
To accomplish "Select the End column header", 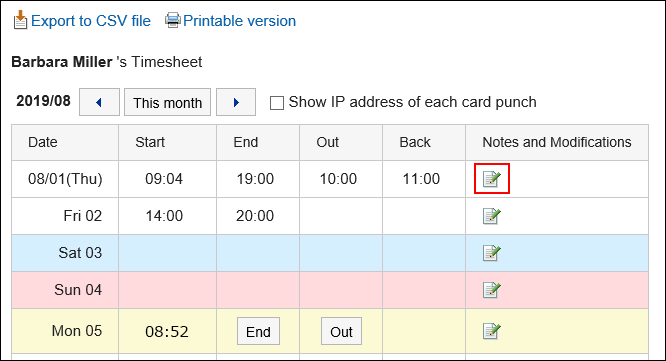I will click(x=258, y=142).
